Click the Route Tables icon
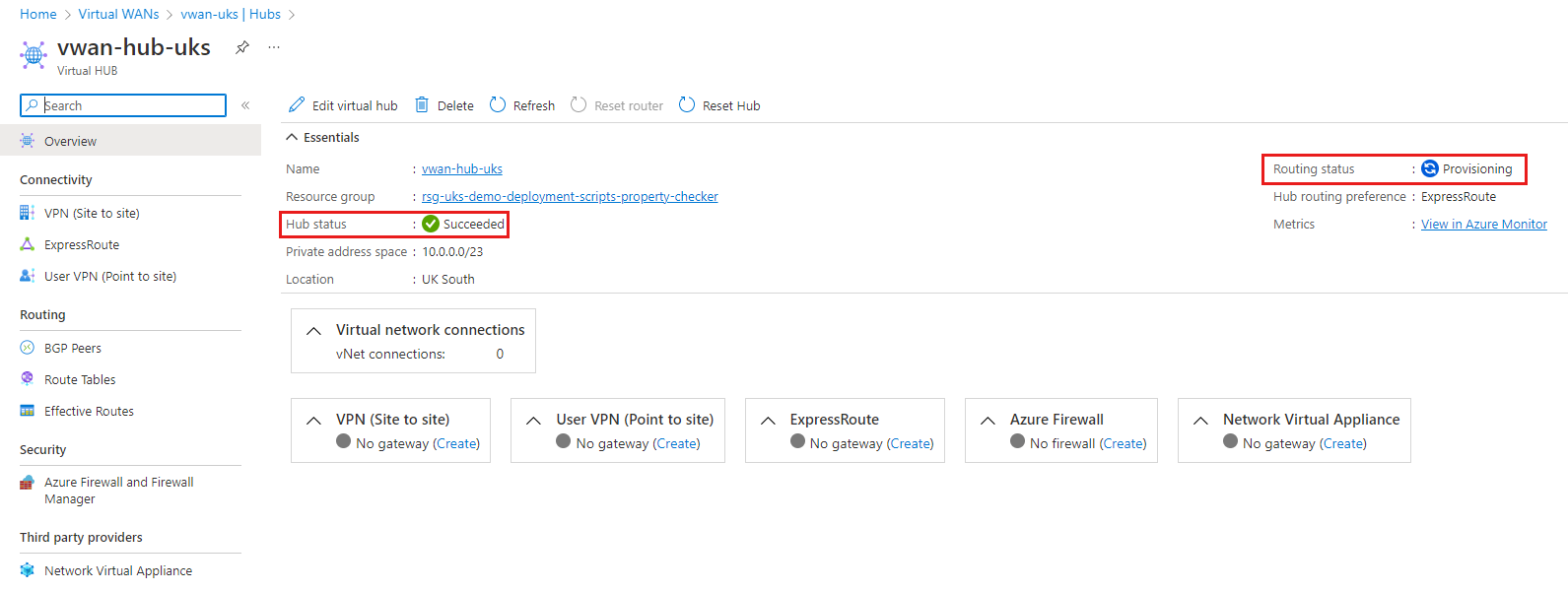 28,379
